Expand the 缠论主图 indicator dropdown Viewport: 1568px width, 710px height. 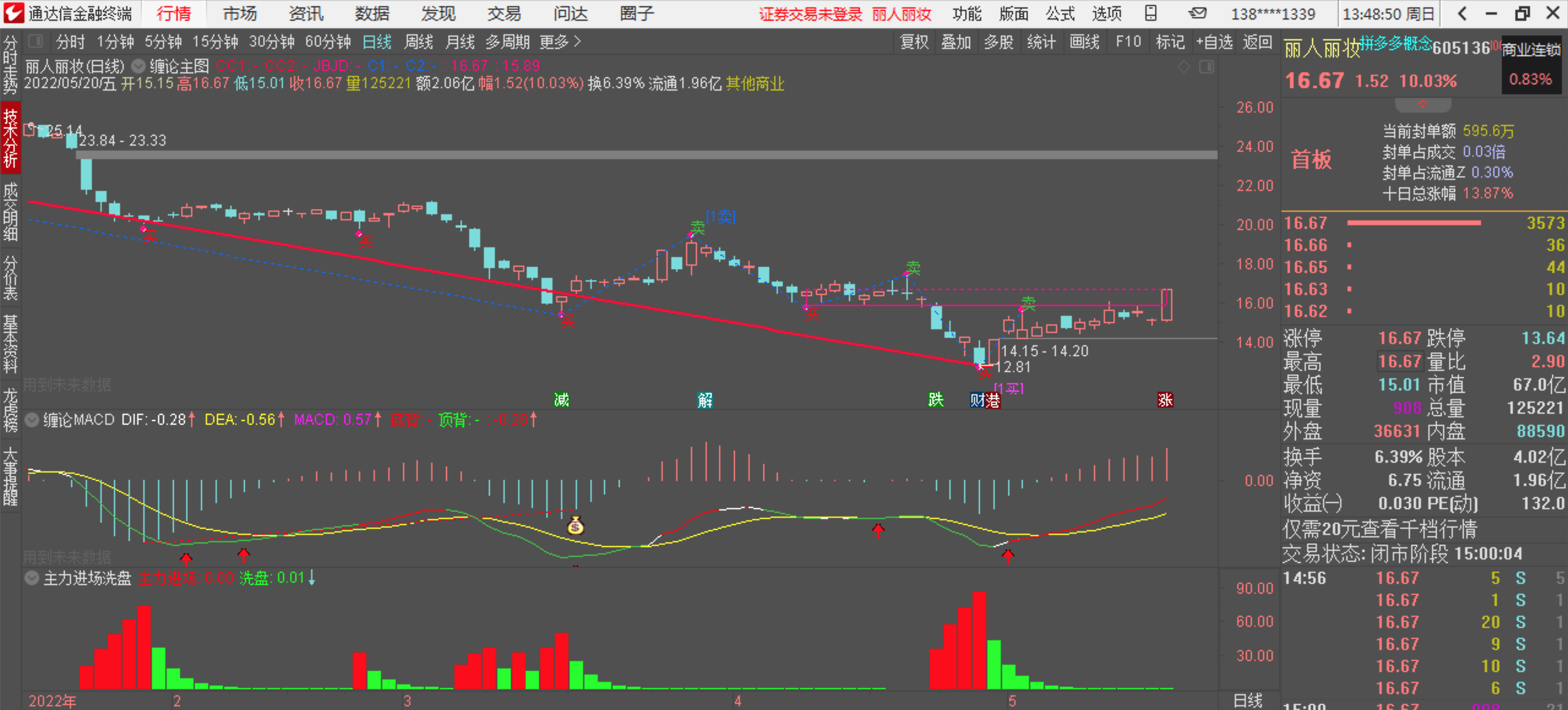coord(139,65)
